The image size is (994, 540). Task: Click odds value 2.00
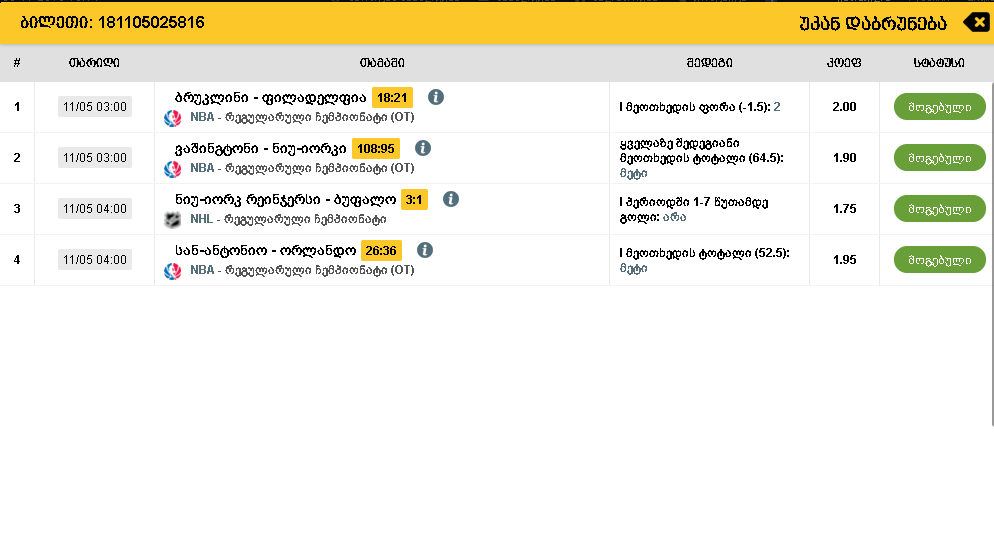coord(844,106)
